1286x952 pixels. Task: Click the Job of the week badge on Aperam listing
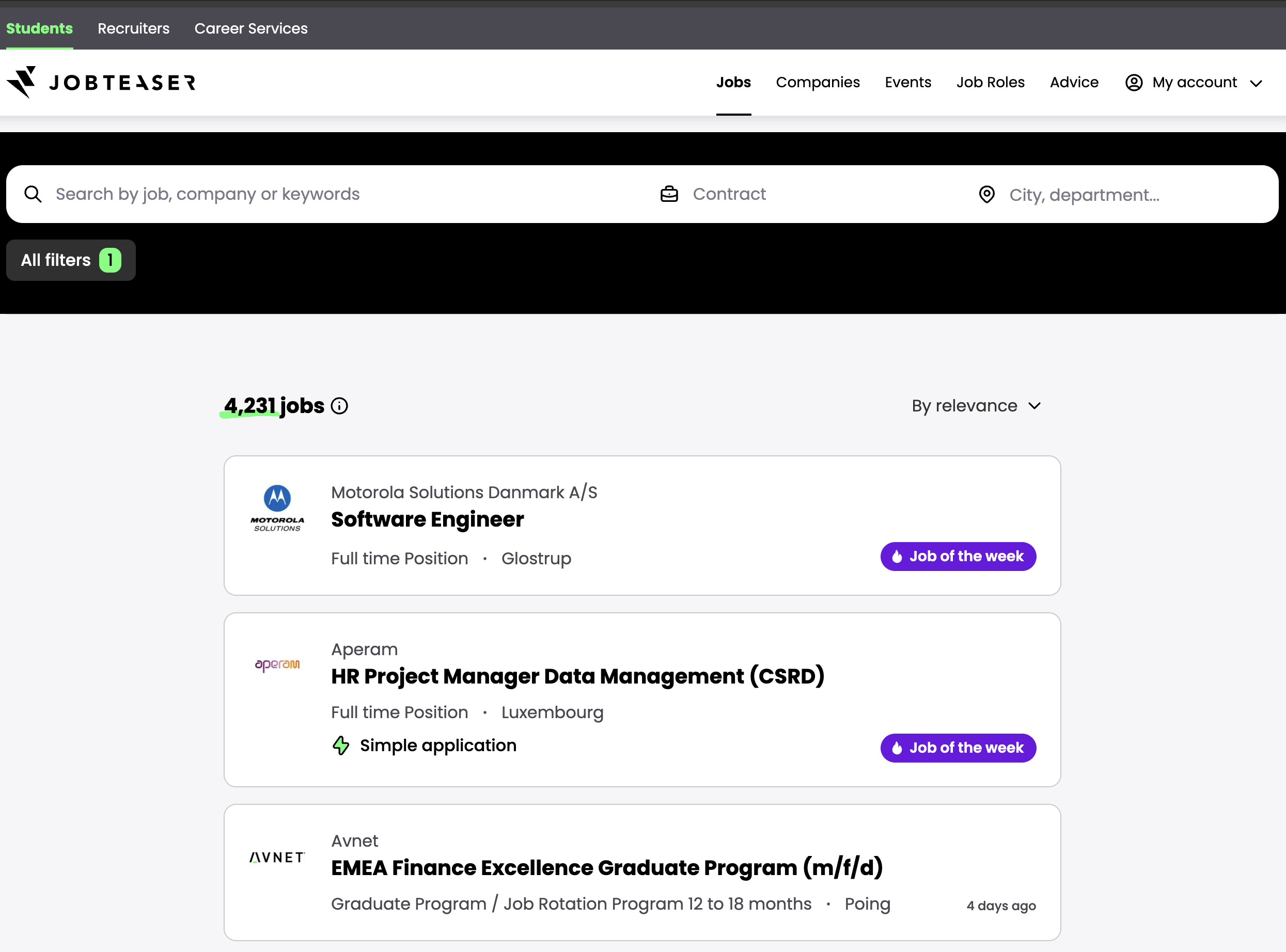pos(957,748)
